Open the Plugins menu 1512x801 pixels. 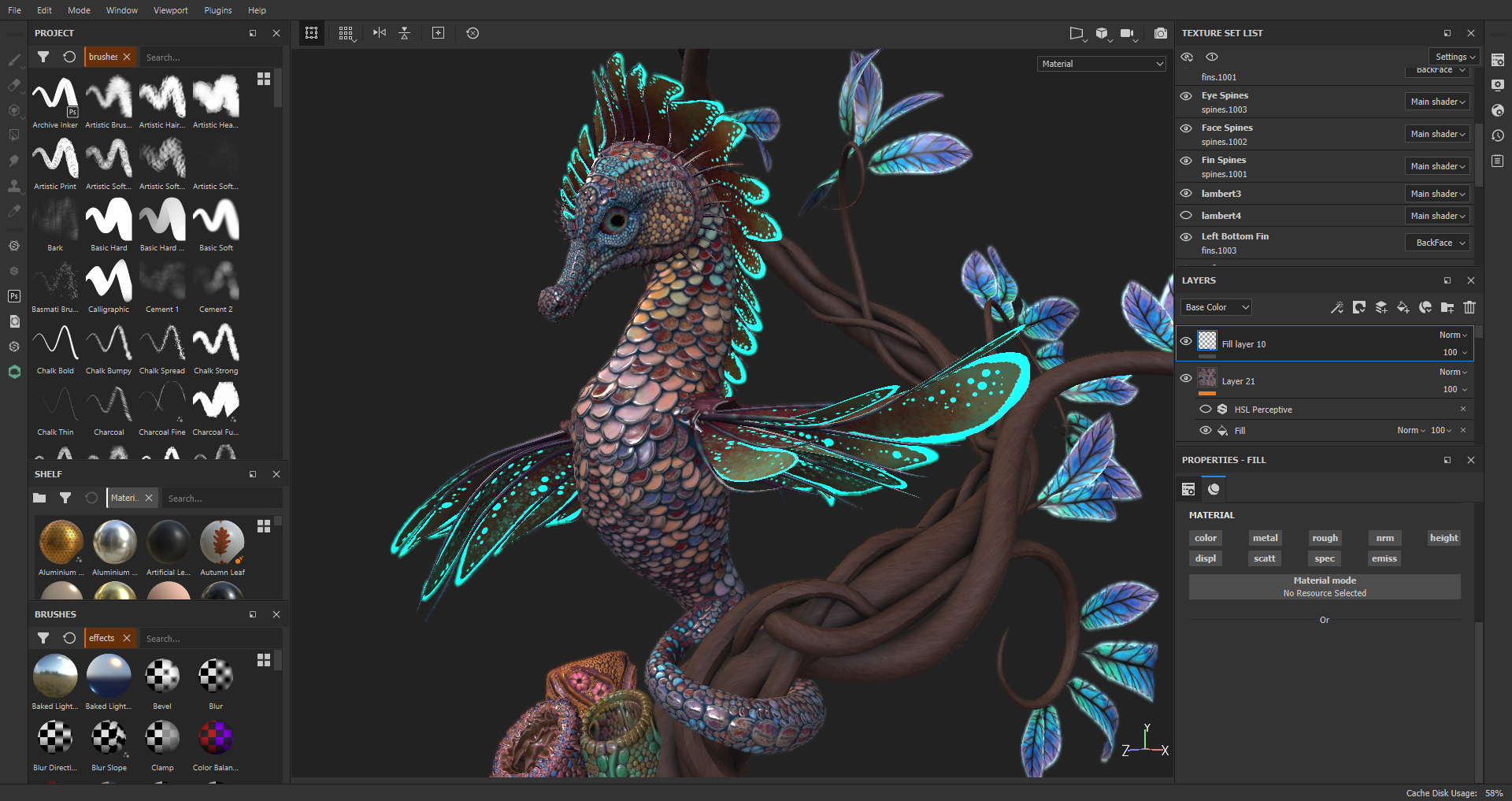(217, 10)
